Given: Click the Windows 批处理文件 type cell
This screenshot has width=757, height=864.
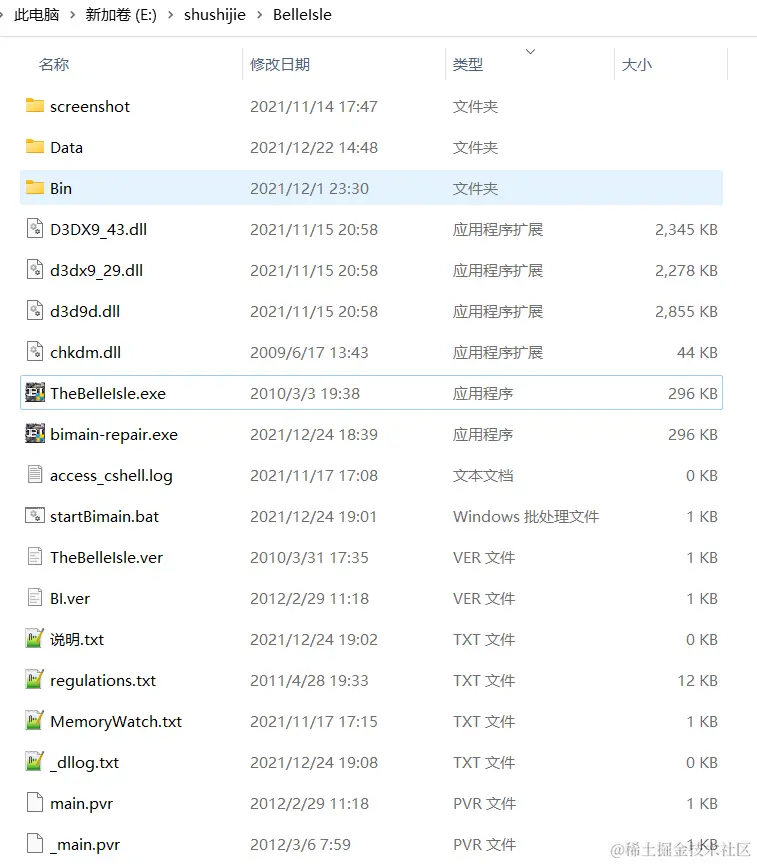Looking at the screenshot, I should [526, 516].
